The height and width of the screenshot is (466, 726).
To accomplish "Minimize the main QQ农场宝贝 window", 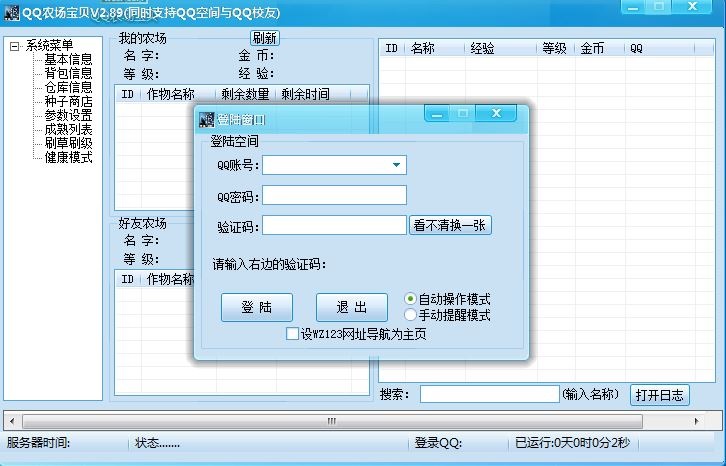I will (634, 6).
